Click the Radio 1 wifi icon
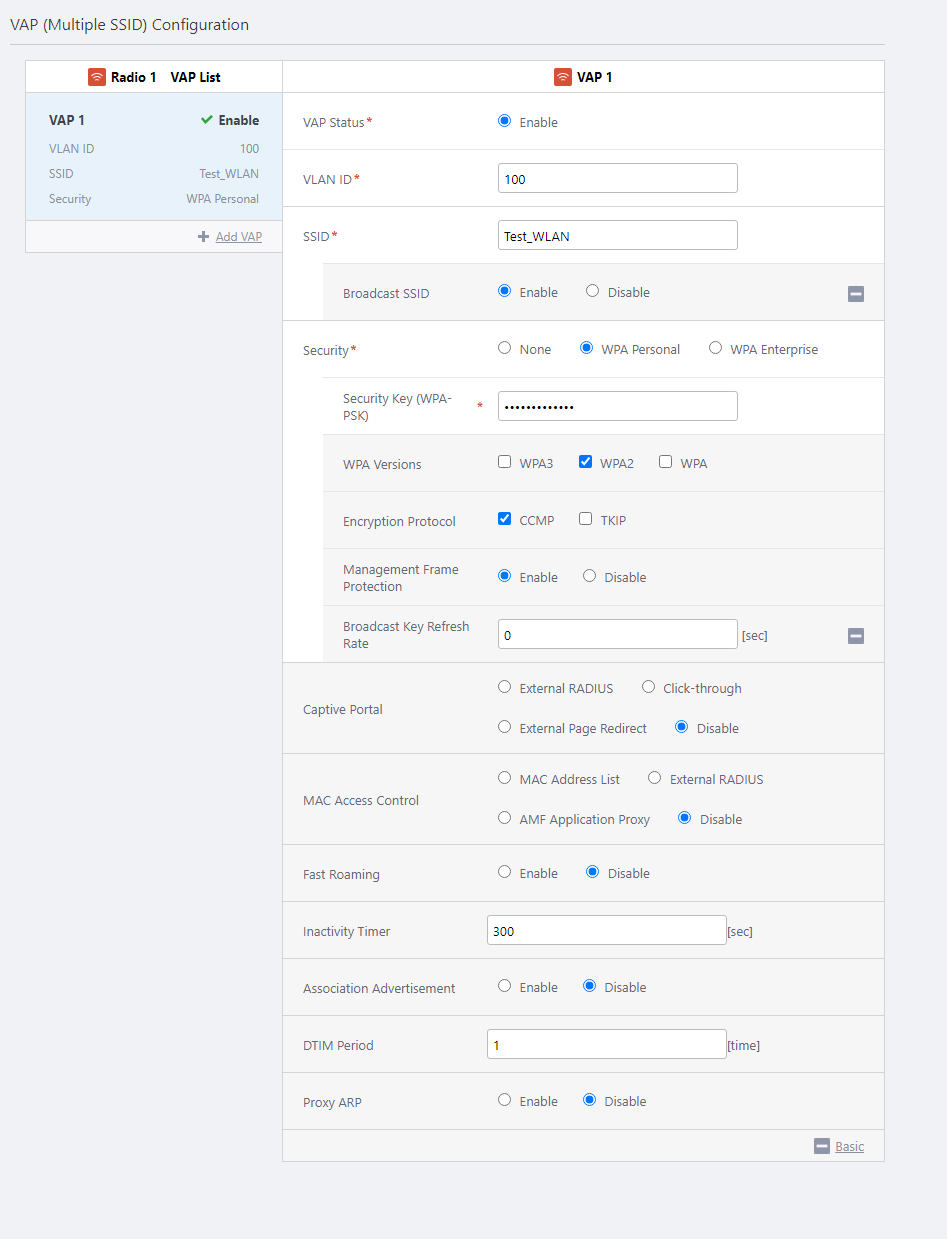The width and height of the screenshot is (947, 1239). point(96,77)
